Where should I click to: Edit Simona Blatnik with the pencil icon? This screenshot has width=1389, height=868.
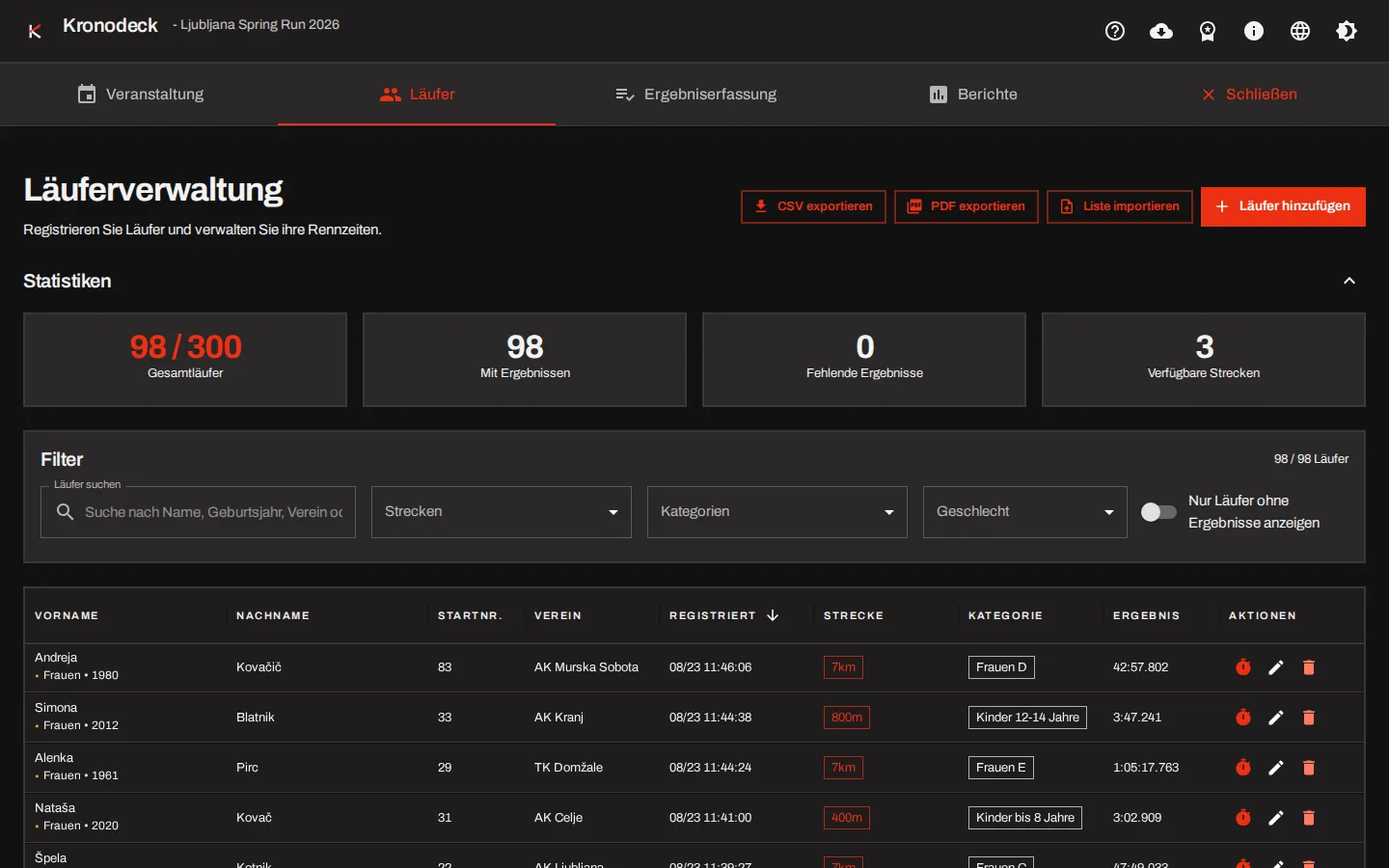(1276, 718)
